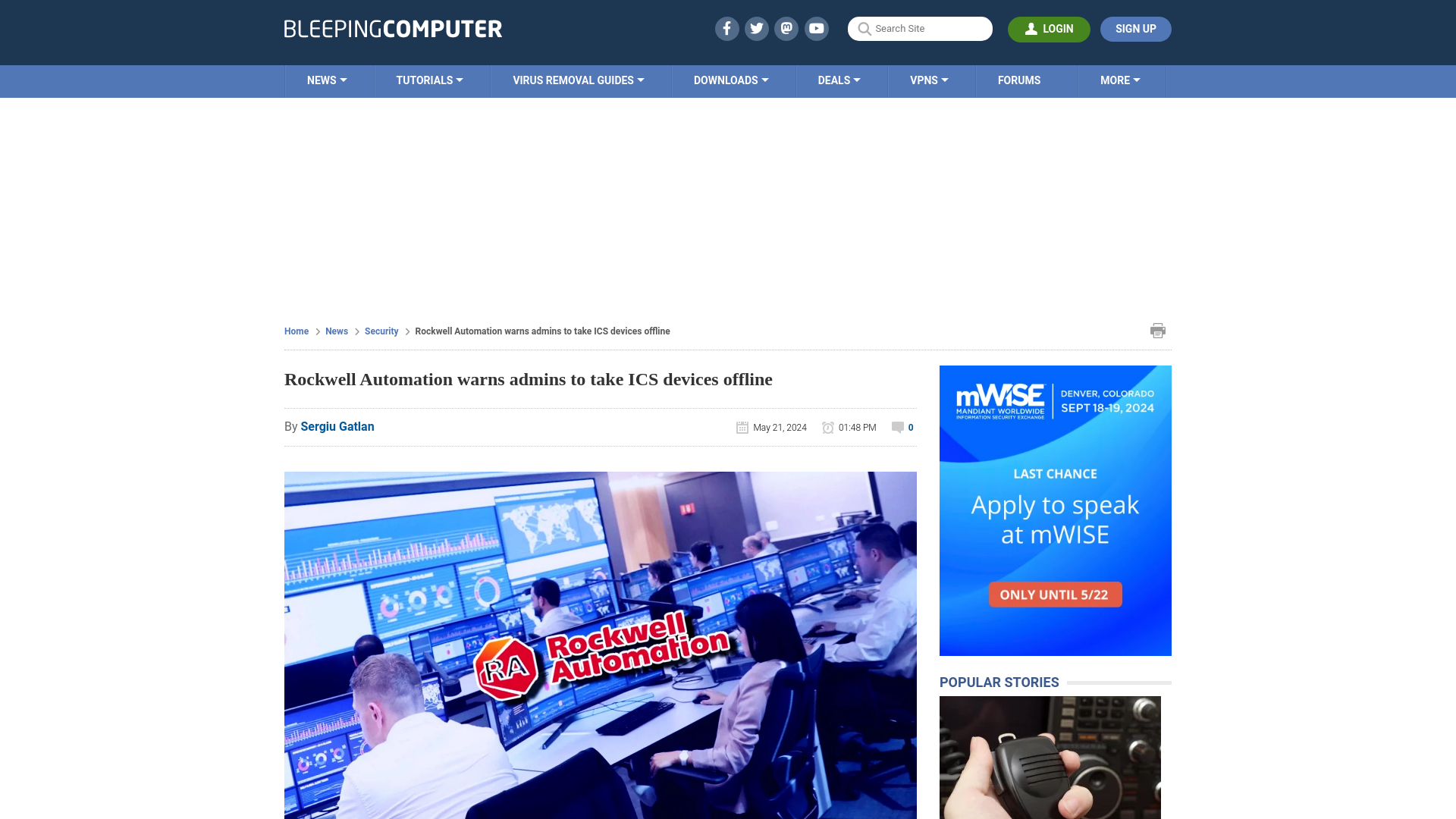Click the print page icon
This screenshot has height=819, width=1456.
pyautogui.click(x=1158, y=330)
